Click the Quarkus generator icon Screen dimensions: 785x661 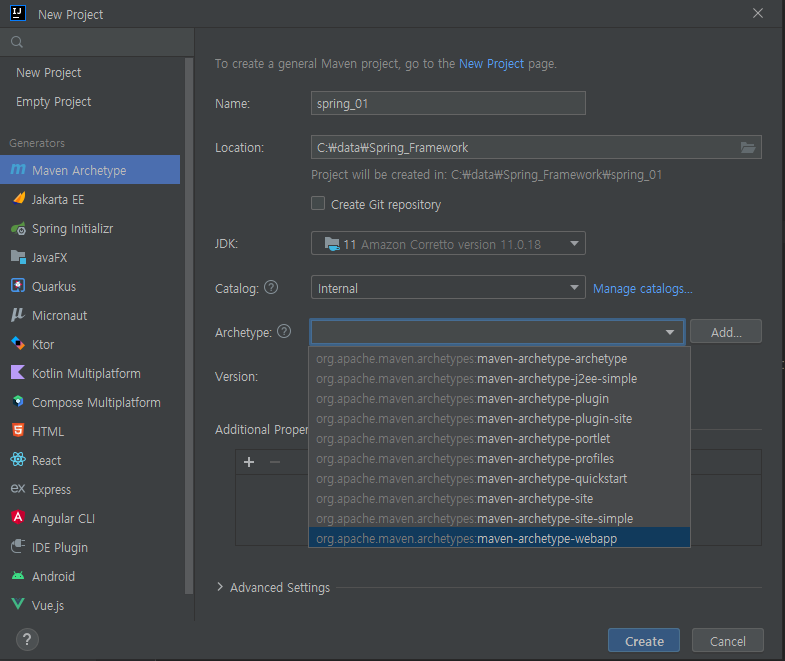(18, 285)
